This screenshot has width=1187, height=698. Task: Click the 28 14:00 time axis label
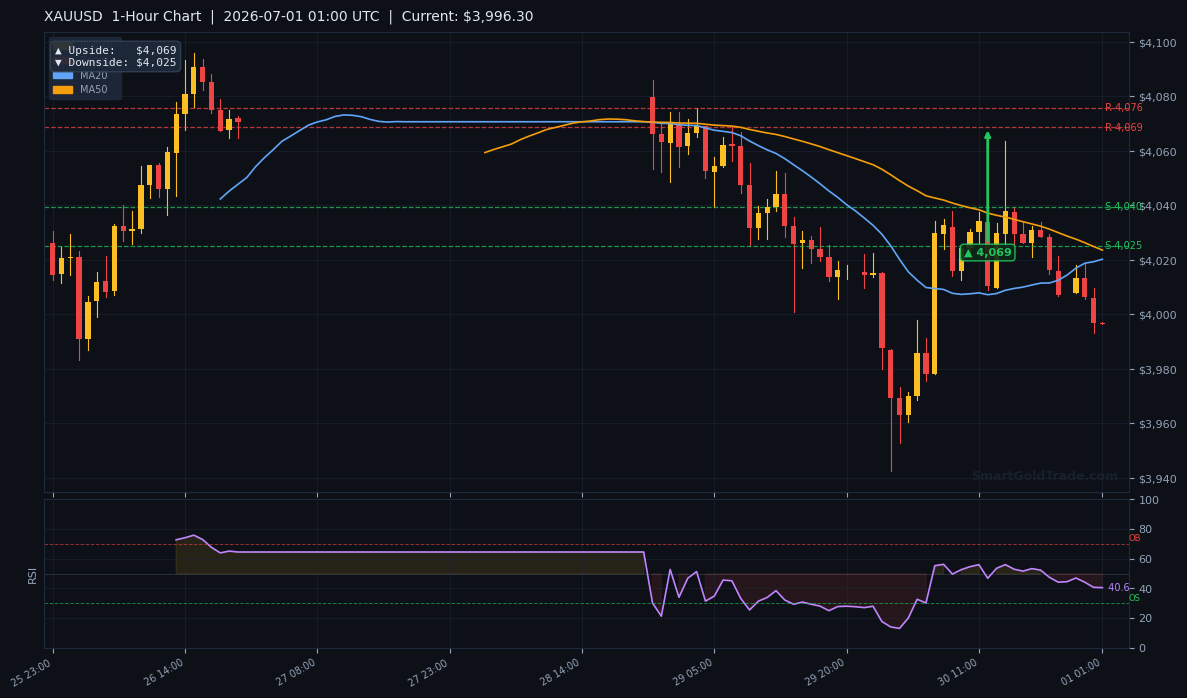[x=561, y=672]
